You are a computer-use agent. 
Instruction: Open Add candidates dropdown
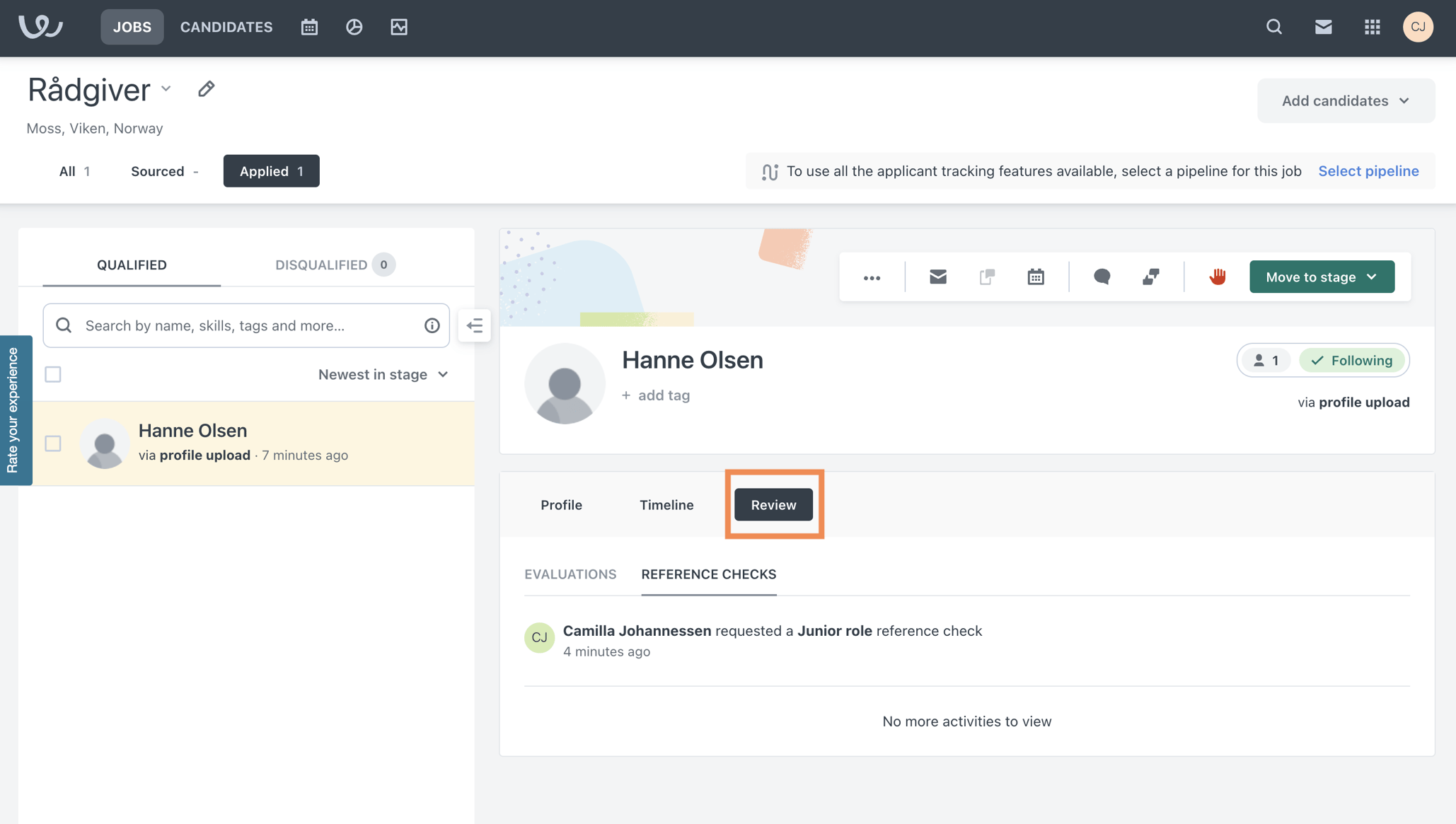tap(1345, 100)
